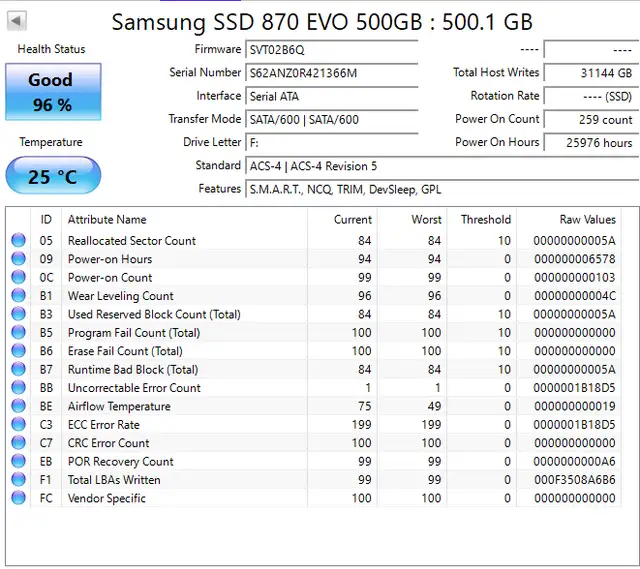Select the Features field S.M.A.R.T., NCQ, TRIM
The width and height of the screenshot is (640, 569).
[x=442, y=189]
